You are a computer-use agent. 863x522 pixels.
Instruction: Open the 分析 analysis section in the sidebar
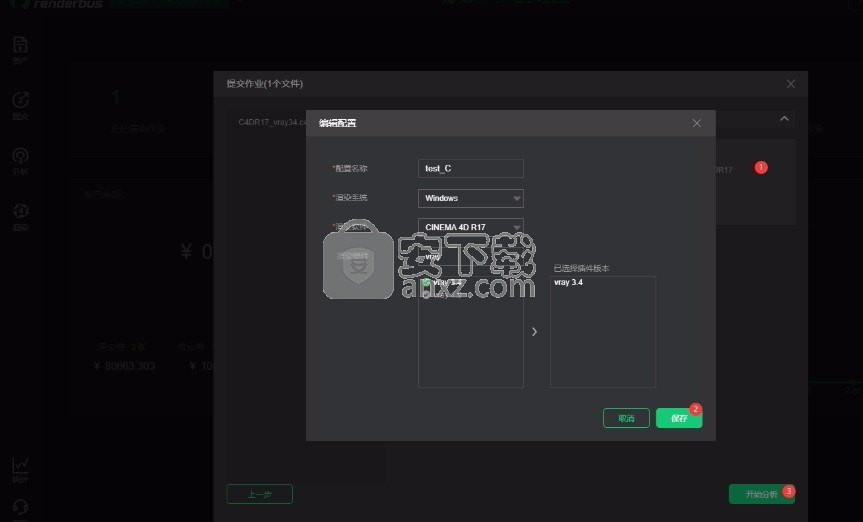tap(20, 161)
